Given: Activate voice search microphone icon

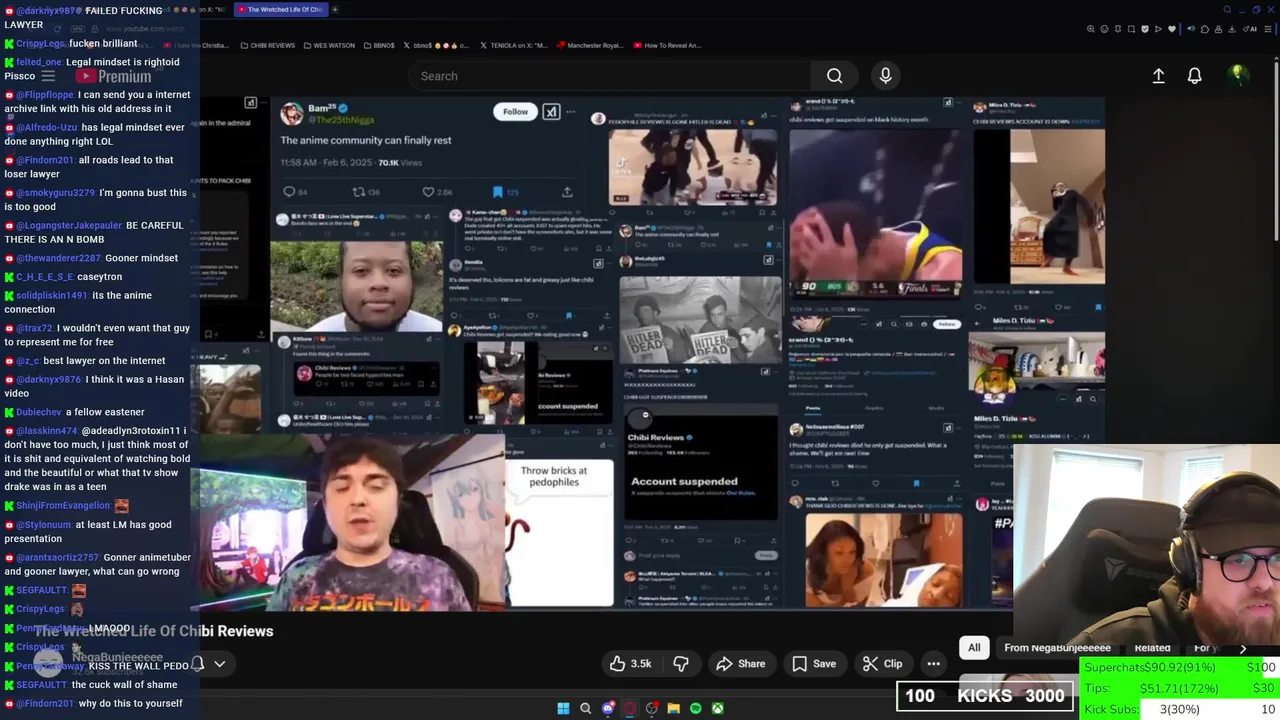Looking at the screenshot, I should pos(885,76).
